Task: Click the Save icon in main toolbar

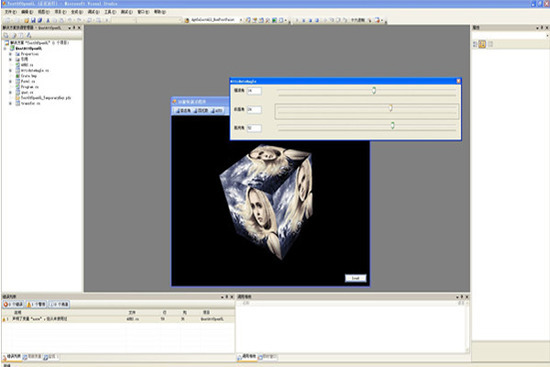Action: [x=33, y=20]
